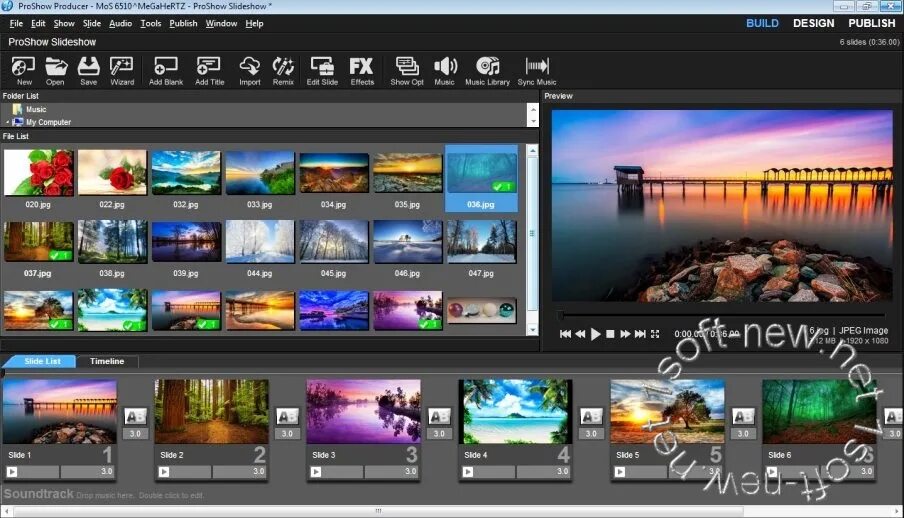Play Slide 1 with its play icon
Screen dimensions: 904x518
[12, 472]
